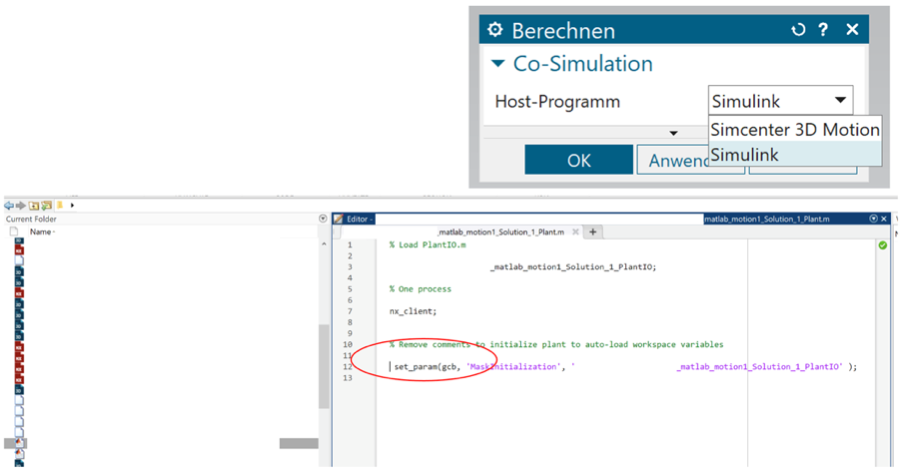Click the 'auto-load workspace variables' comment line
The height and width of the screenshot is (474, 900).
556,344
